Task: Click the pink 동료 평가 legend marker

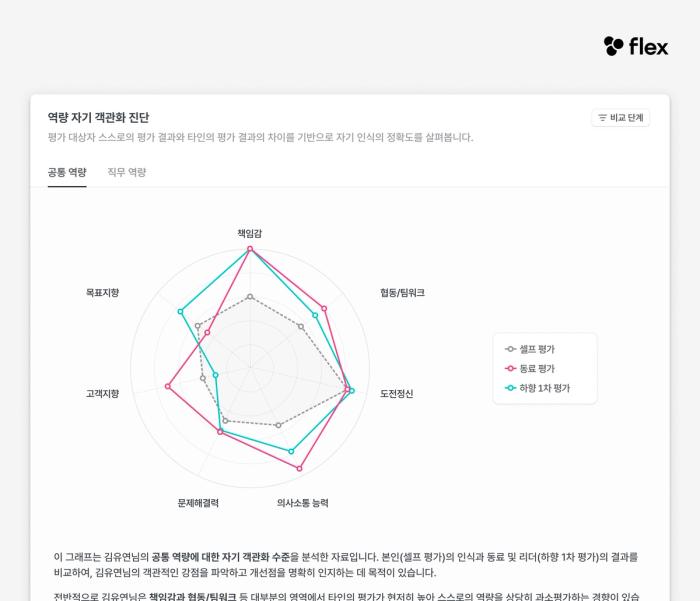Action: 510,368
